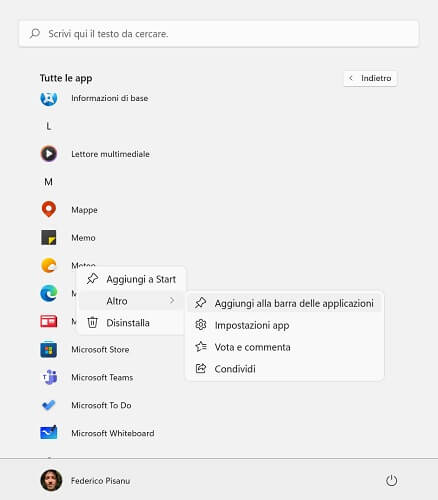The image size is (438, 500).
Task: Click the "Memo" label
Action: (83, 238)
